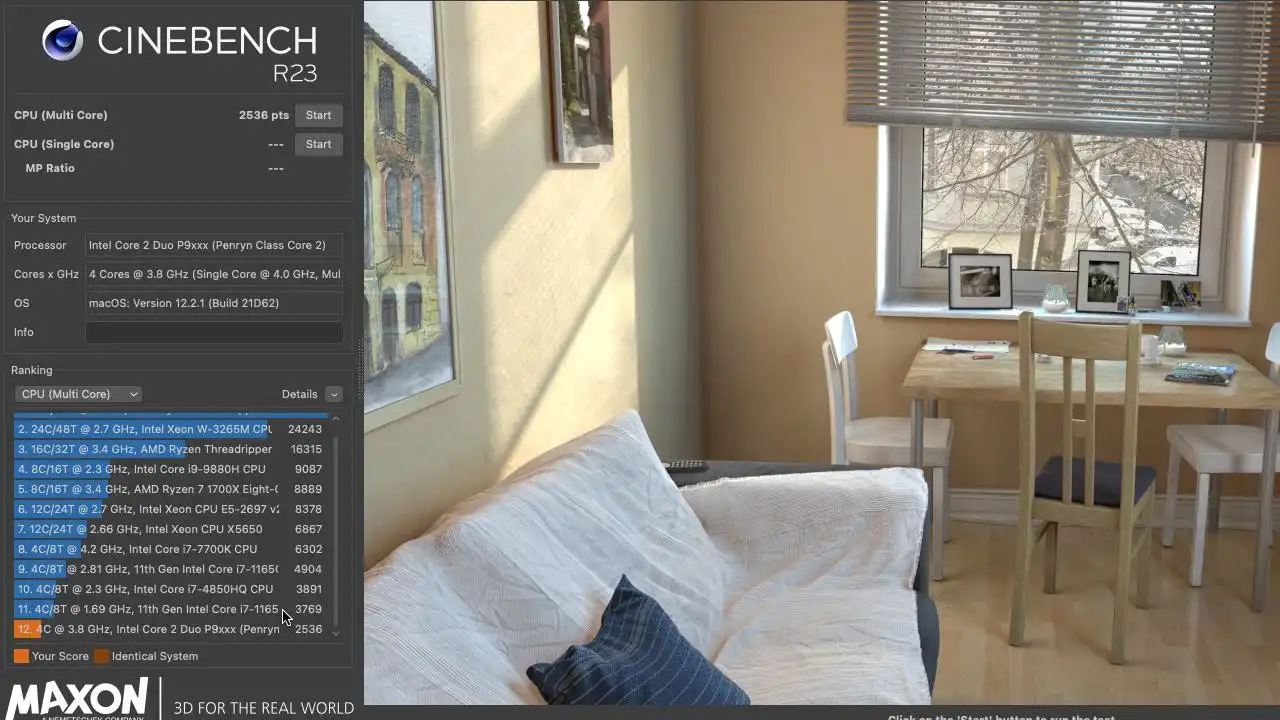Select the AMD Ryzen 7 1700X row
Image resolution: width=1280 pixels, height=720 pixels.
pos(170,489)
